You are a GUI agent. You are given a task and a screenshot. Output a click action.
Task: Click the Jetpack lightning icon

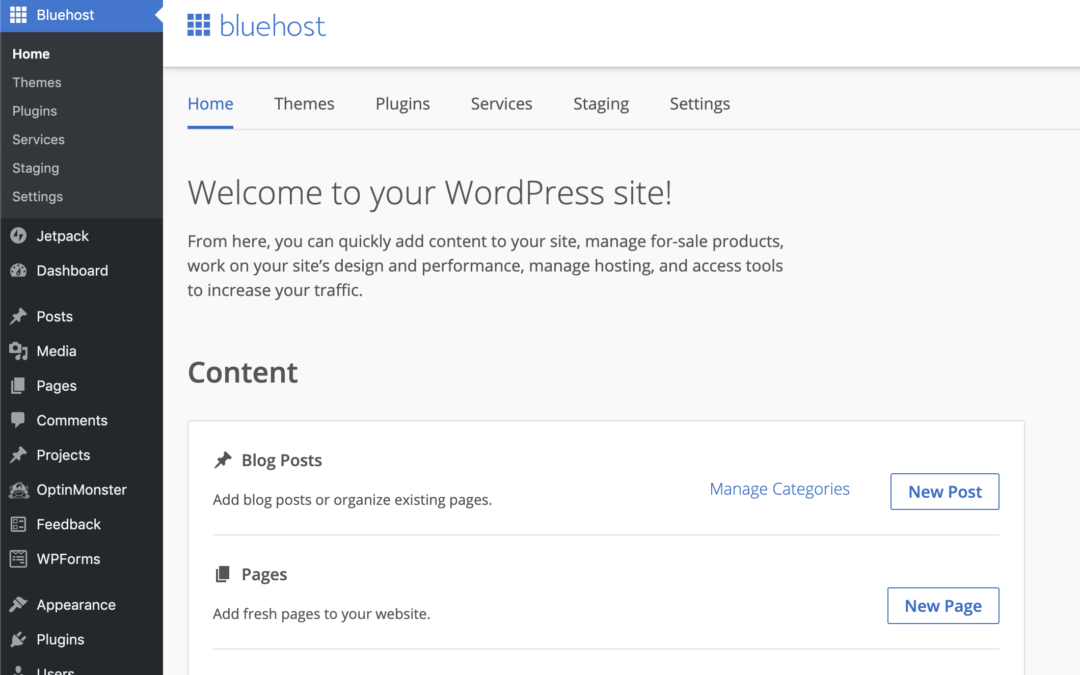tap(19, 236)
